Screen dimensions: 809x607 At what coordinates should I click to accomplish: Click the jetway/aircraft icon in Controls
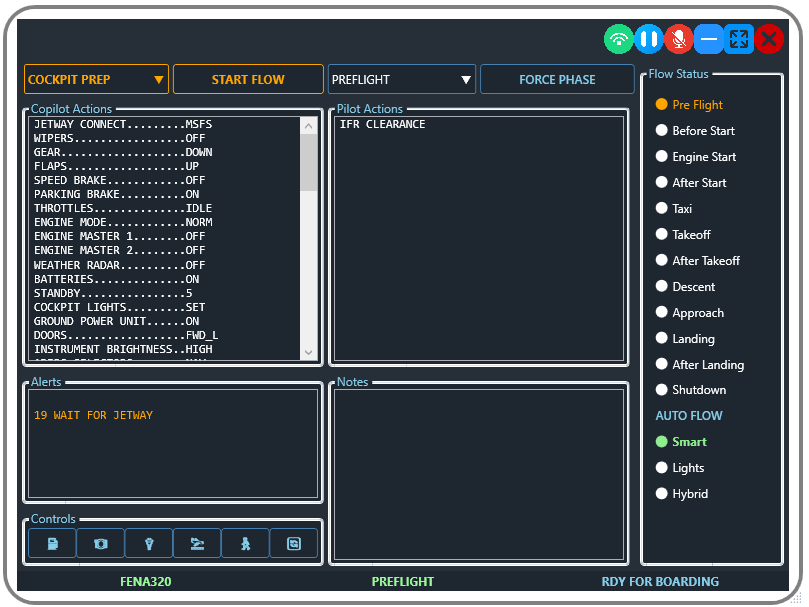197,543
